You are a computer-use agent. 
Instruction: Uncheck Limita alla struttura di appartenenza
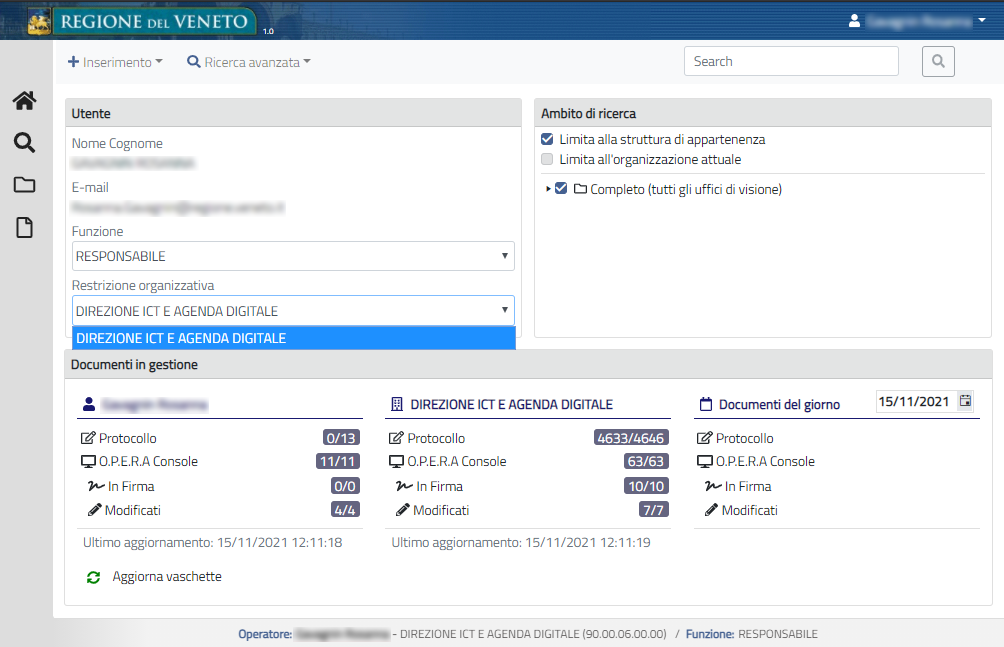pyautogui.click(x=547, y=139)
